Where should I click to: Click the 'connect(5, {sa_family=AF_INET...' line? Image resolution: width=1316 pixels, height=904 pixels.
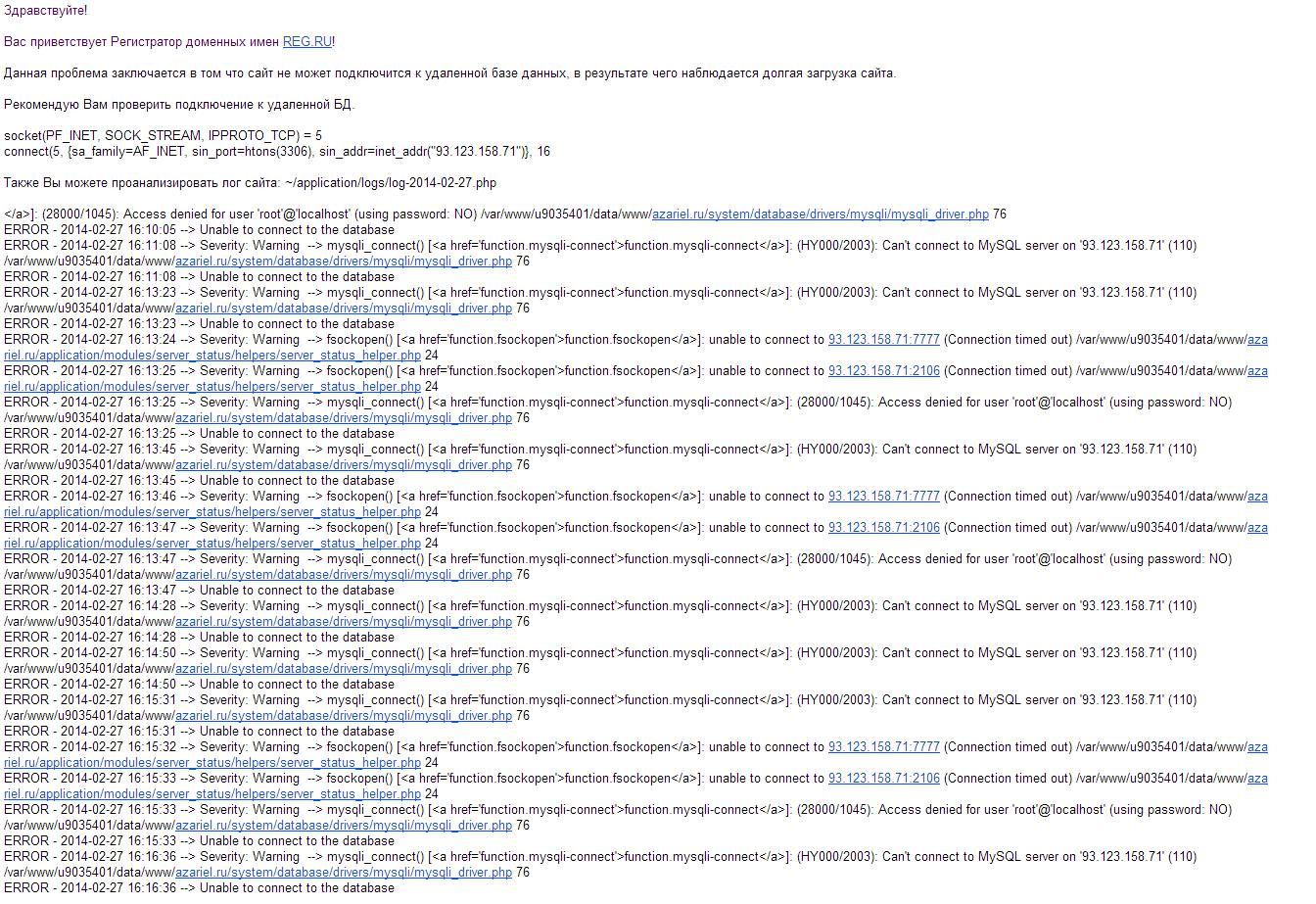click(x=277, y=152)
